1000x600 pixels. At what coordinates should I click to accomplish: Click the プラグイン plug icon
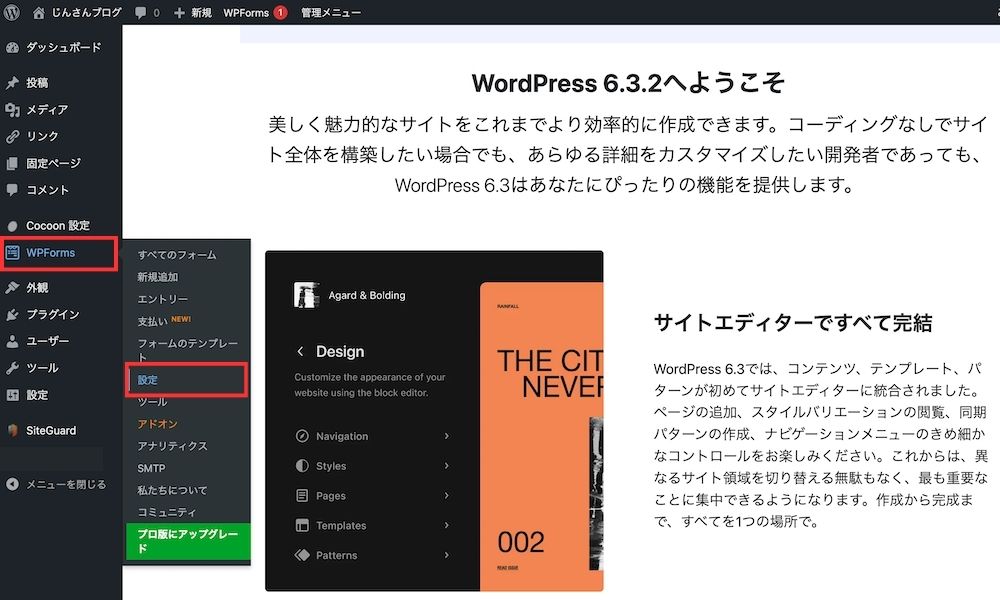[x=12, y=314]
